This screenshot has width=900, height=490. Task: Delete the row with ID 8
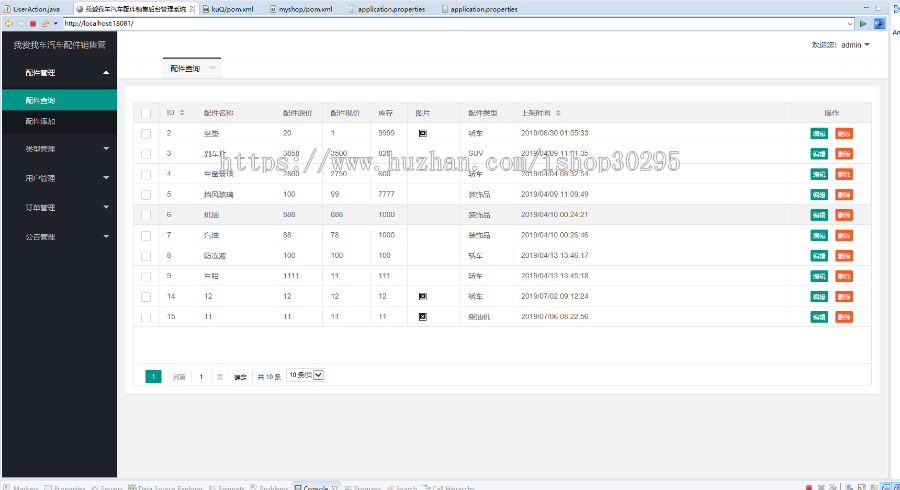(x=844, y=256)
